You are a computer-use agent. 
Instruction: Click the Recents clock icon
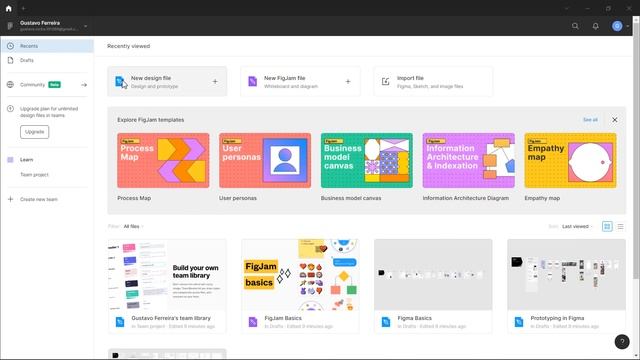[11, 46]
